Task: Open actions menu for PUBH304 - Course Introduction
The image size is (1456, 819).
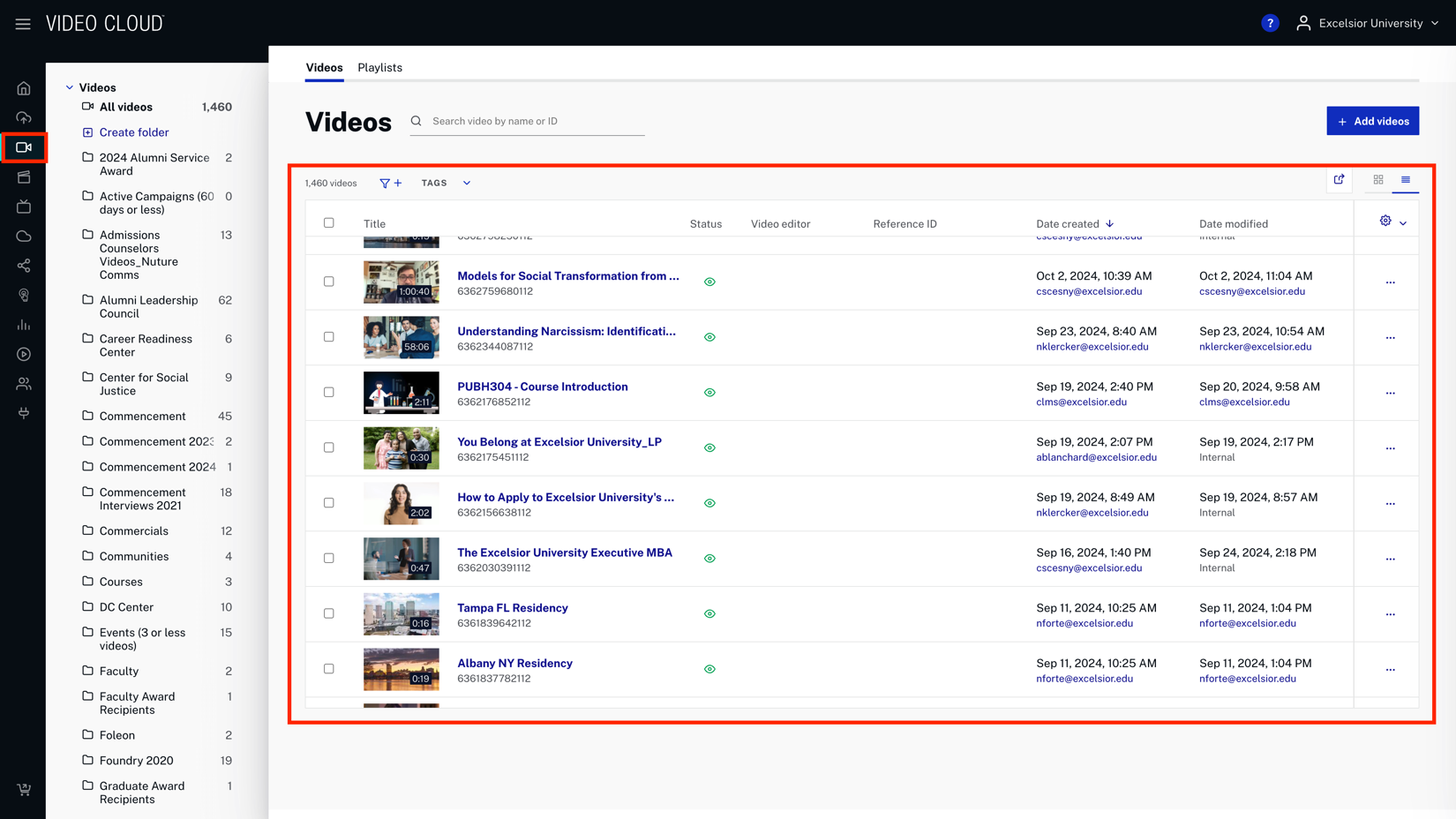Action: pos(1390,394)
